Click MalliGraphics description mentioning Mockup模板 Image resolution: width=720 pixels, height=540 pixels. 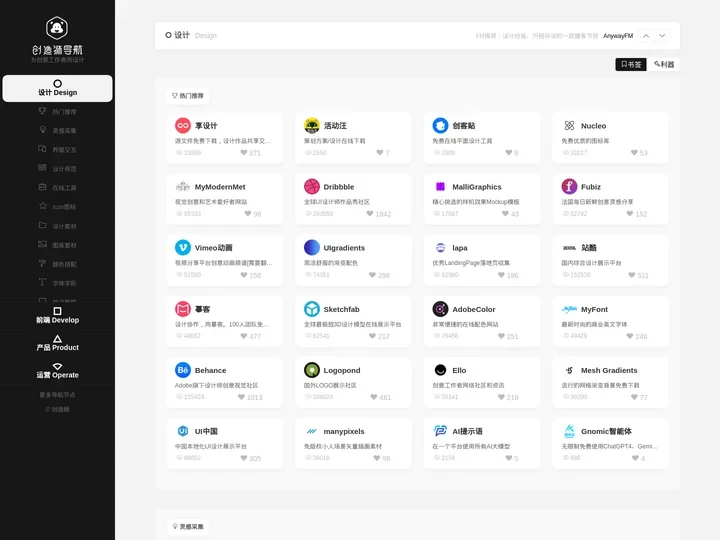point(476,202)
